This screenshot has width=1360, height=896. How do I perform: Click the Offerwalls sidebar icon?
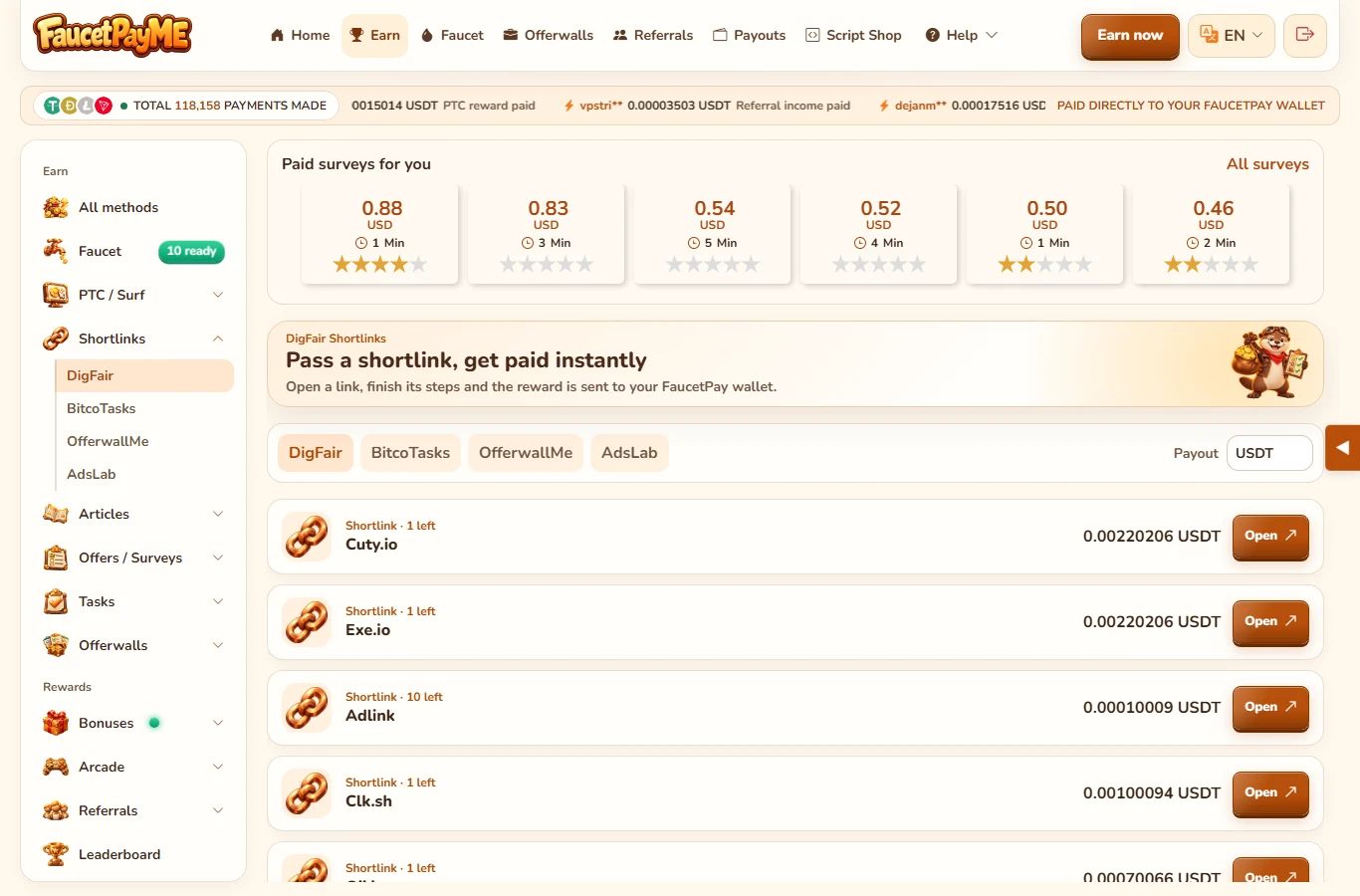(56, 645)
